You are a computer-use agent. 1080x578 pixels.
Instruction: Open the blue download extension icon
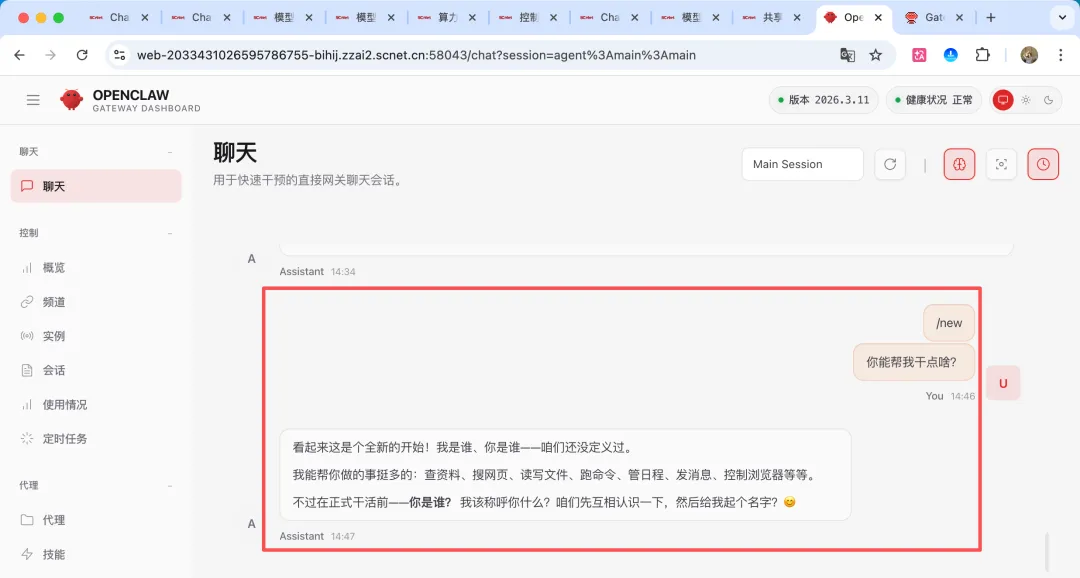pos(951,55)
